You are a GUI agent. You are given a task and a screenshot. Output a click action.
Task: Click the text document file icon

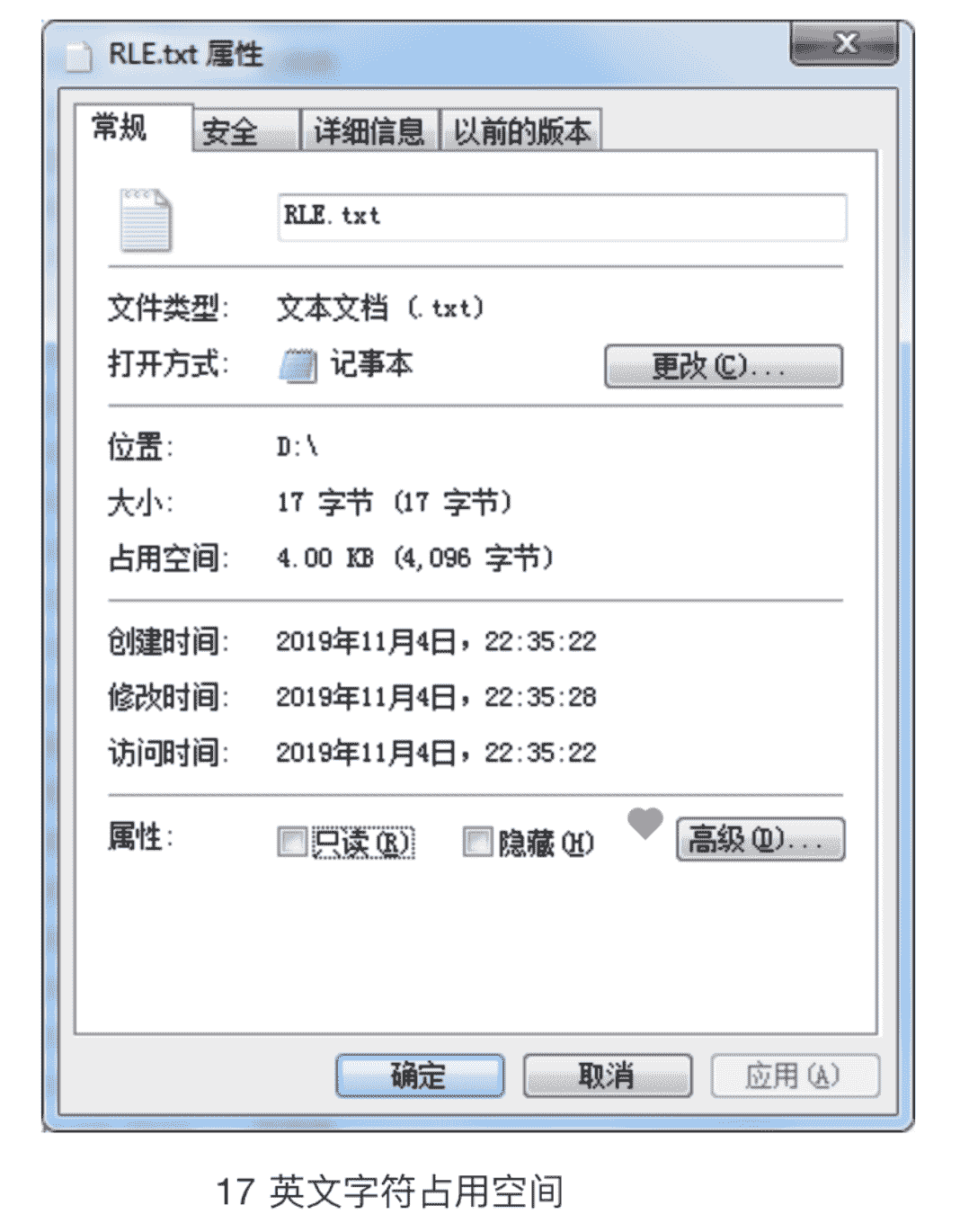pos(146,219)
